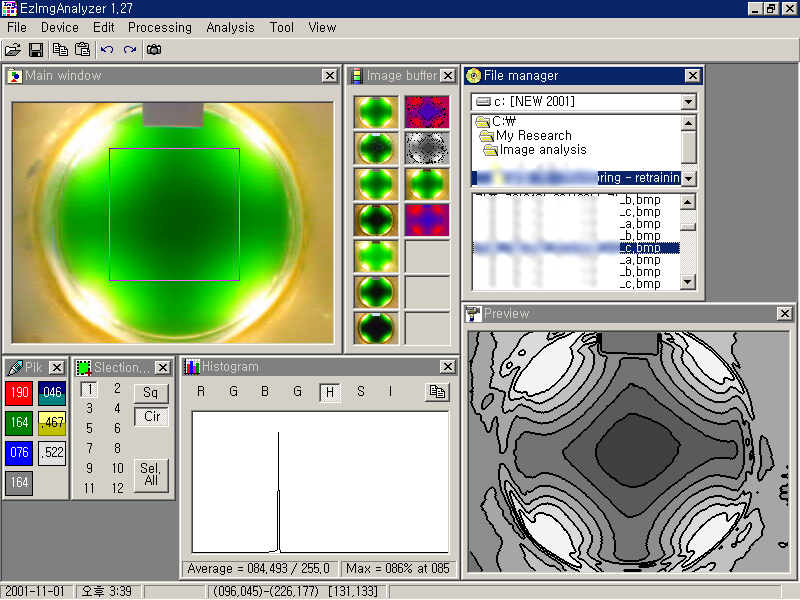Copy image with the toolbar copy icon
Image resolution: width=800 pixels, height=600 pixels.
coord(60,49)
